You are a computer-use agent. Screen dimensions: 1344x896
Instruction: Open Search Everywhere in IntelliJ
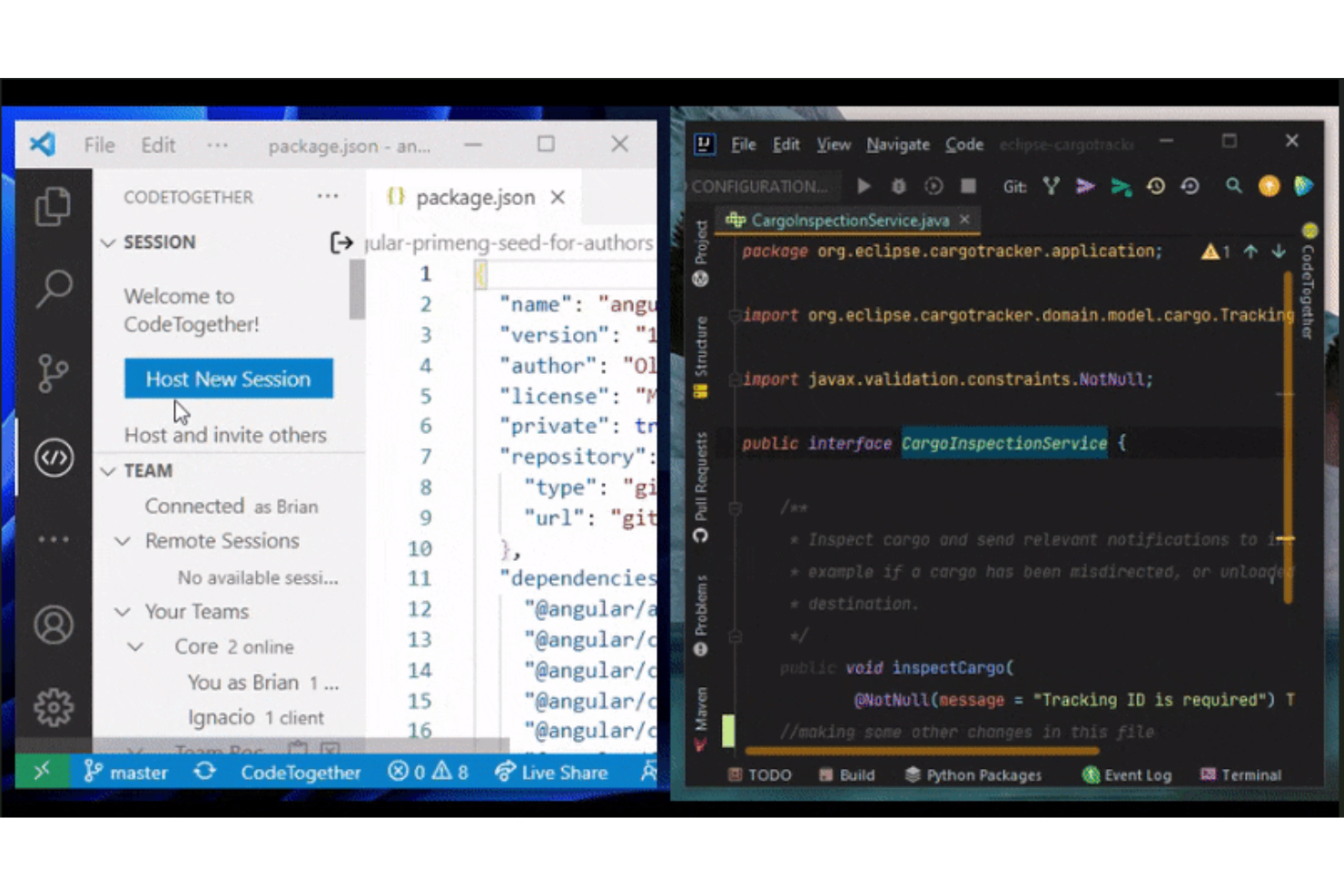pyautogui.click(x=1233, y=186)
